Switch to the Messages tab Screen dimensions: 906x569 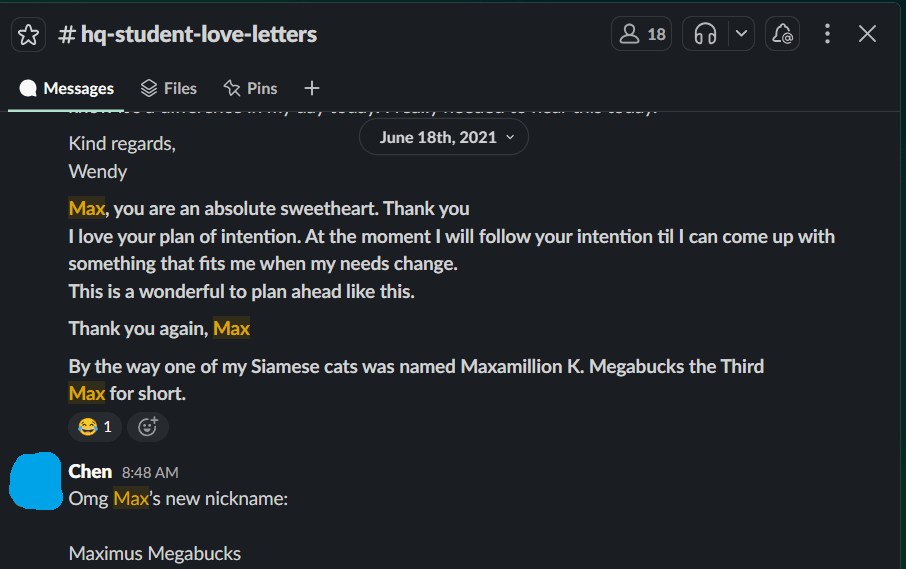click(x=67, y=88)
